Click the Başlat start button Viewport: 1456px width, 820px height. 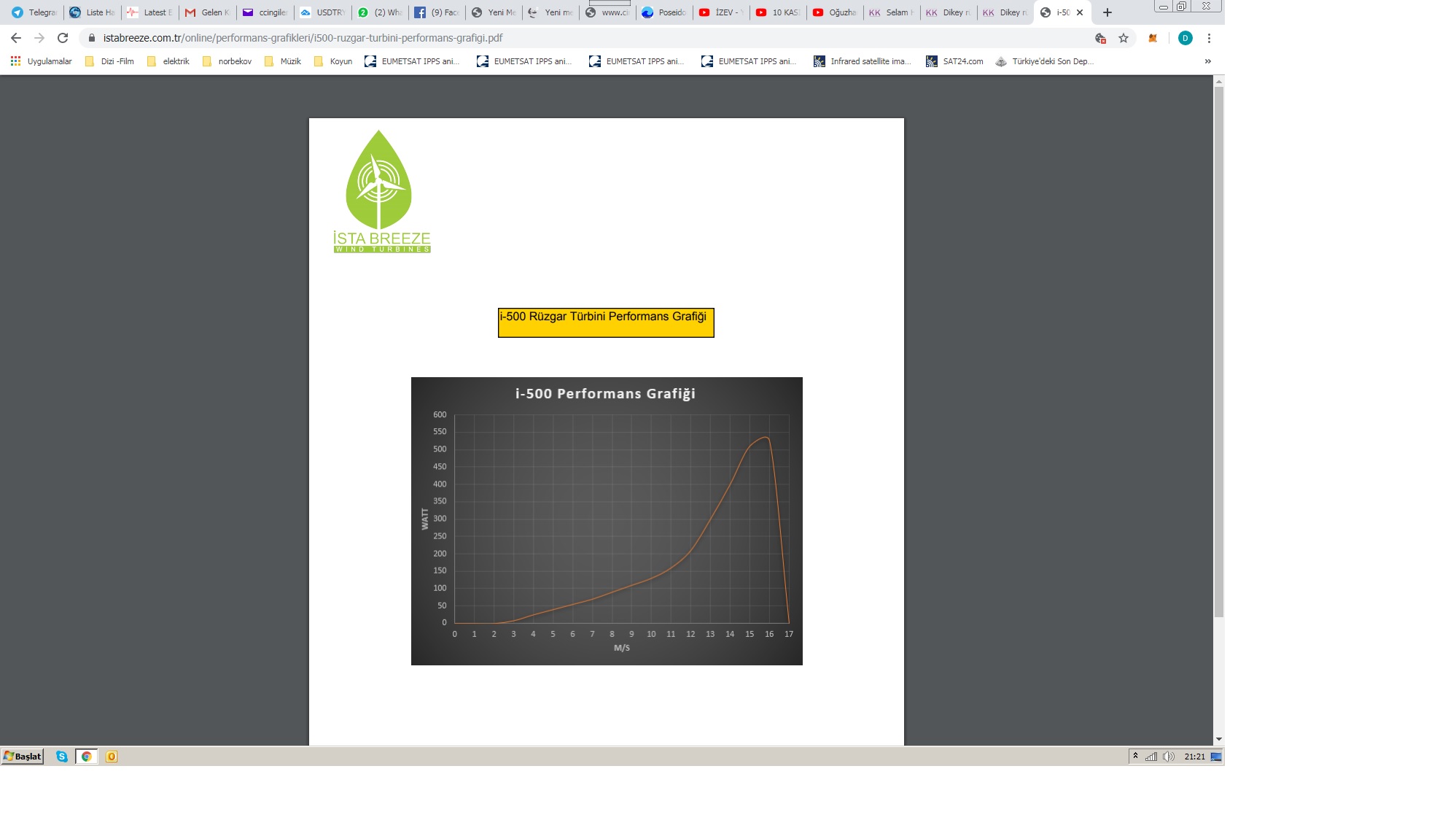tap(23, 757)
